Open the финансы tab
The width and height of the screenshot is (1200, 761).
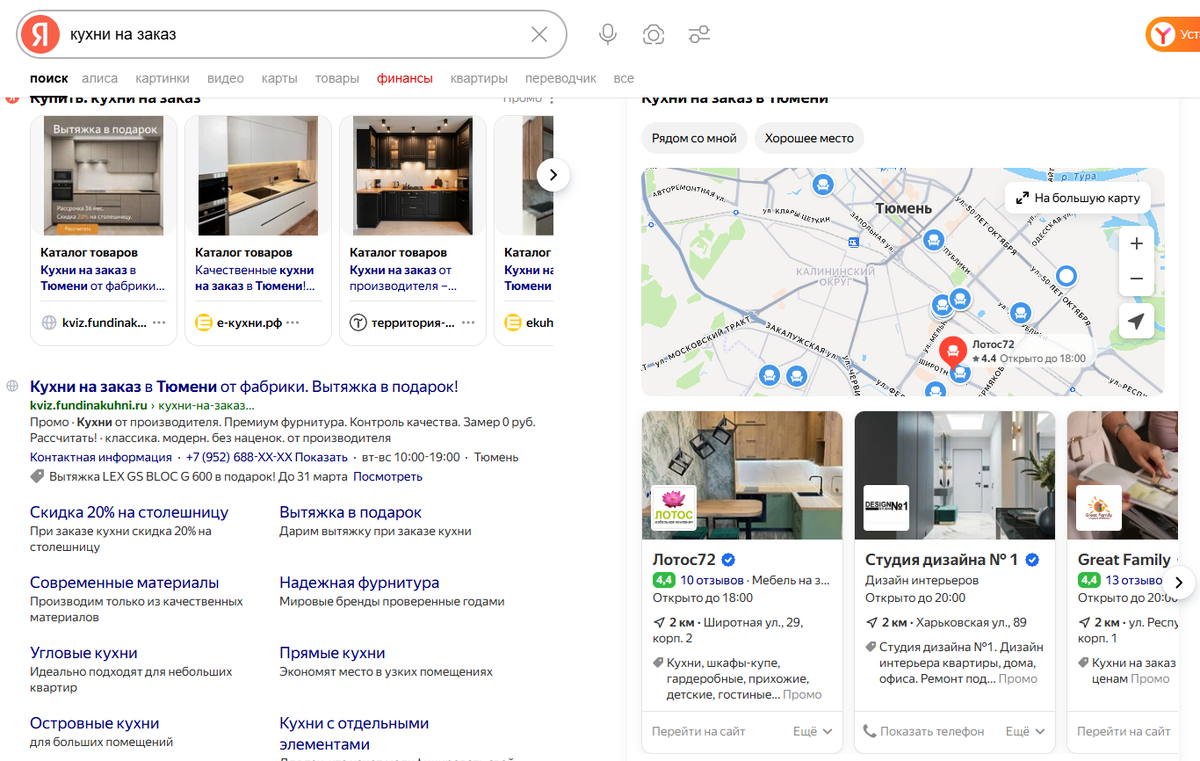pos(405,78)
